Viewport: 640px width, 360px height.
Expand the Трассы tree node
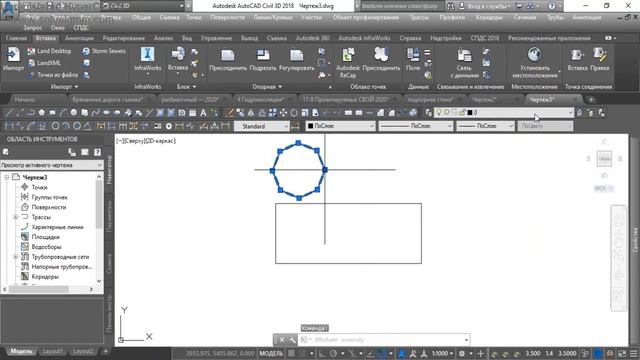click(16, 217)
